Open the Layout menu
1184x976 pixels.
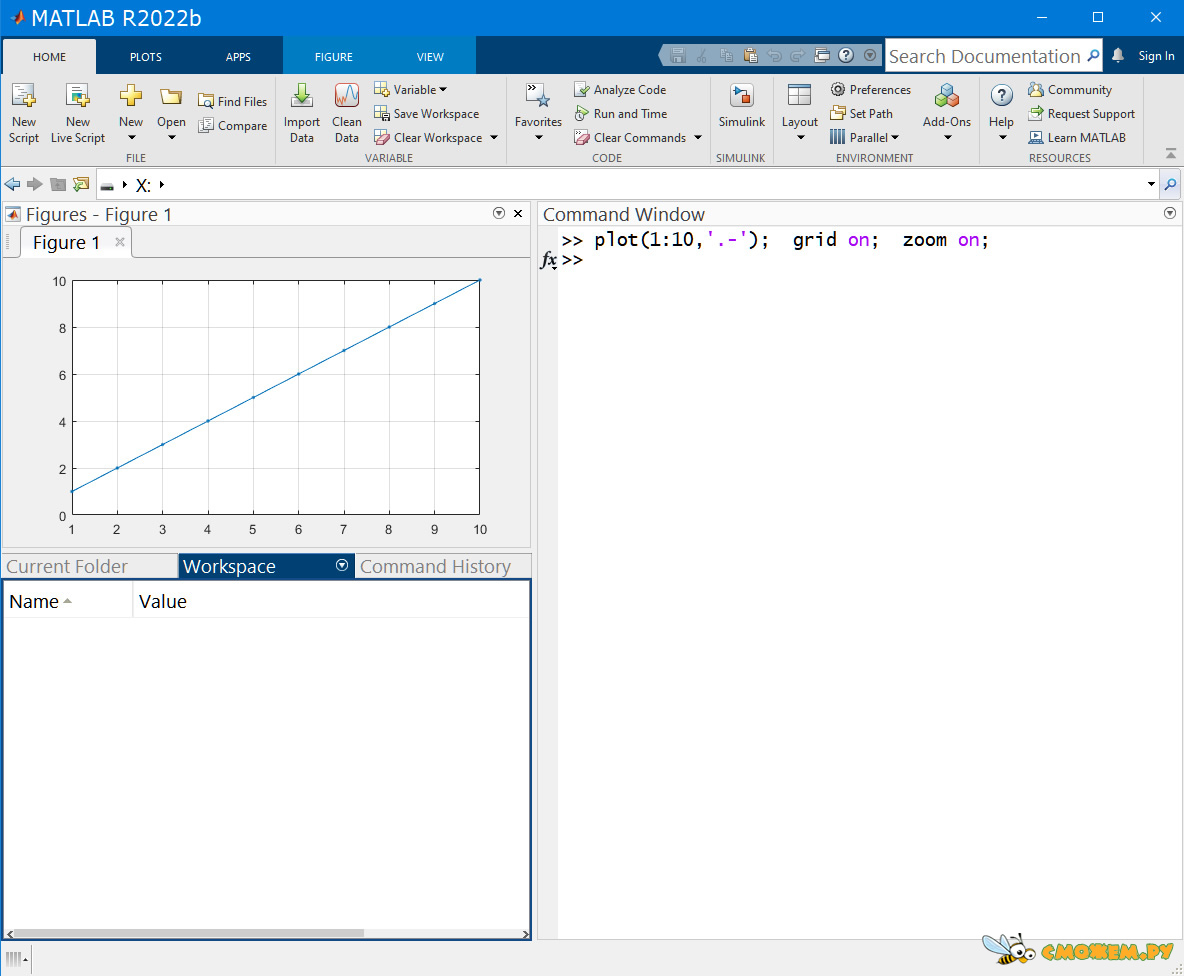click(x=800, y=113)
